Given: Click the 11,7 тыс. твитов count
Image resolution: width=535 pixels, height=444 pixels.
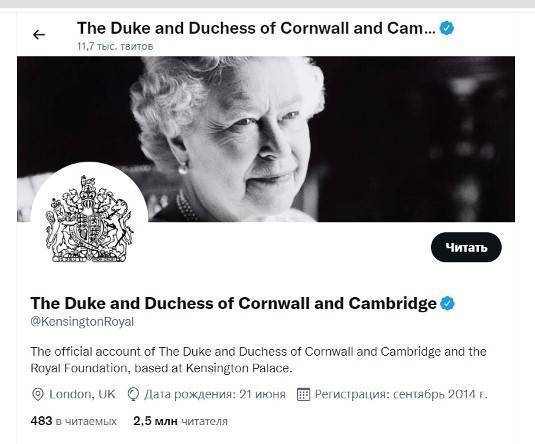Looking at the screenshot, I should click(x=115, y=46).
